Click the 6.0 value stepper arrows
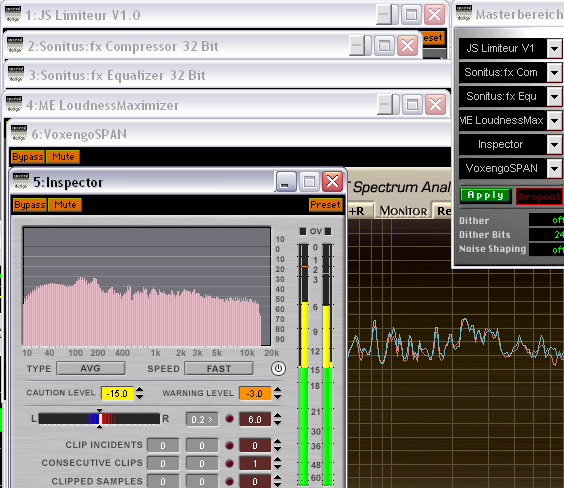 click(x=277, y=419)
